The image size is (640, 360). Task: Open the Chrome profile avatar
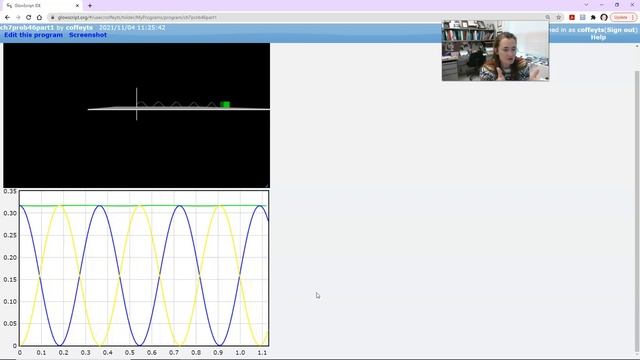[604, 18]
